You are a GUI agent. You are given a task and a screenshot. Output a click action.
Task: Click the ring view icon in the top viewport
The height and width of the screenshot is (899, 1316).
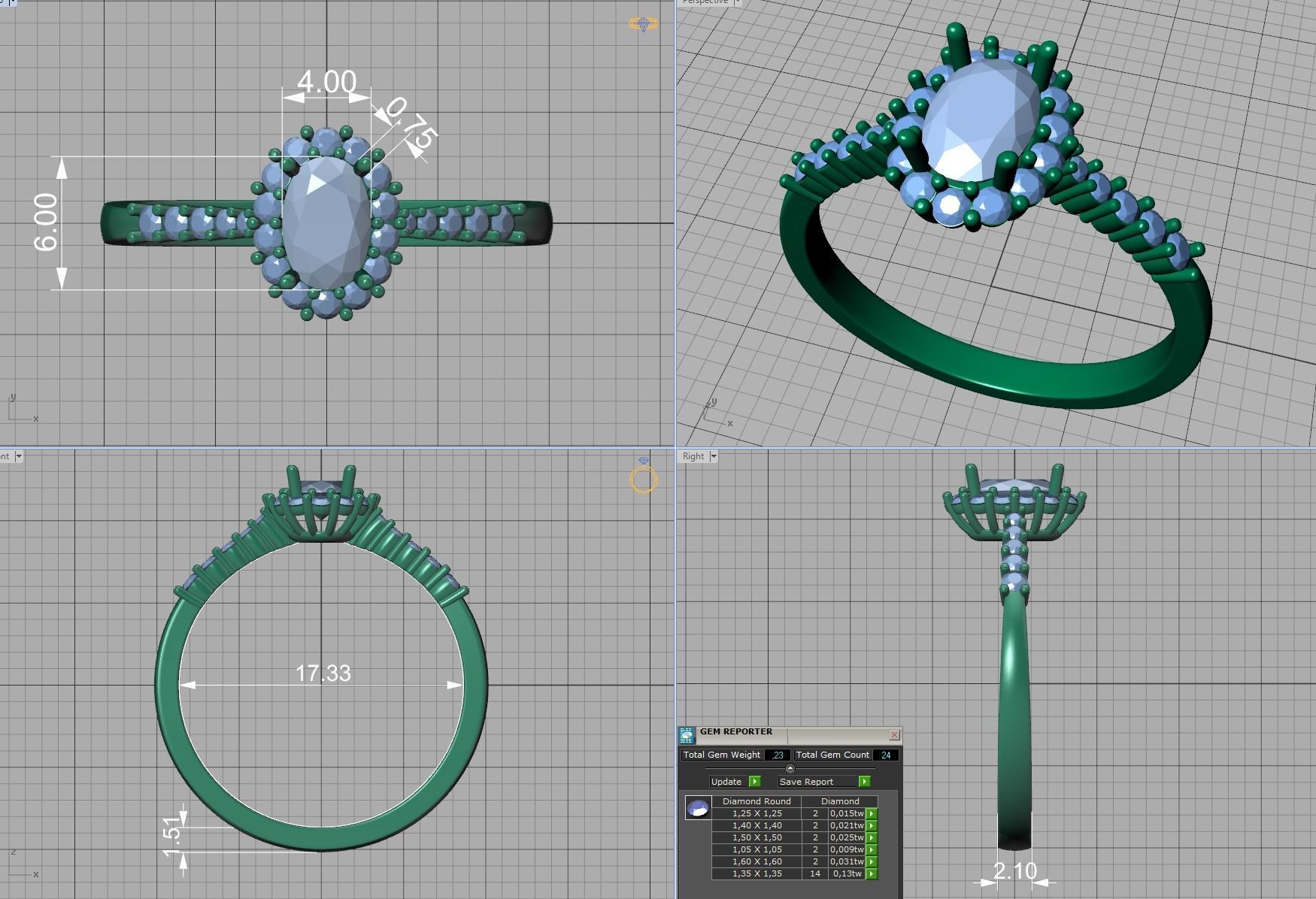643,24
